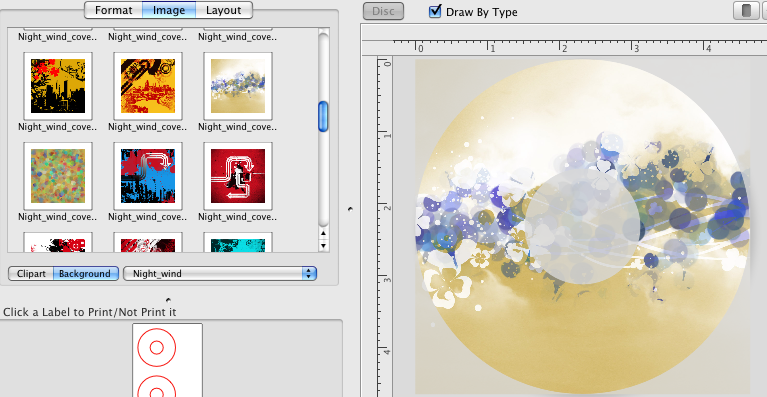Click the Disc button
This screenshot has height=397, width=767.
(x=384, y=11)
